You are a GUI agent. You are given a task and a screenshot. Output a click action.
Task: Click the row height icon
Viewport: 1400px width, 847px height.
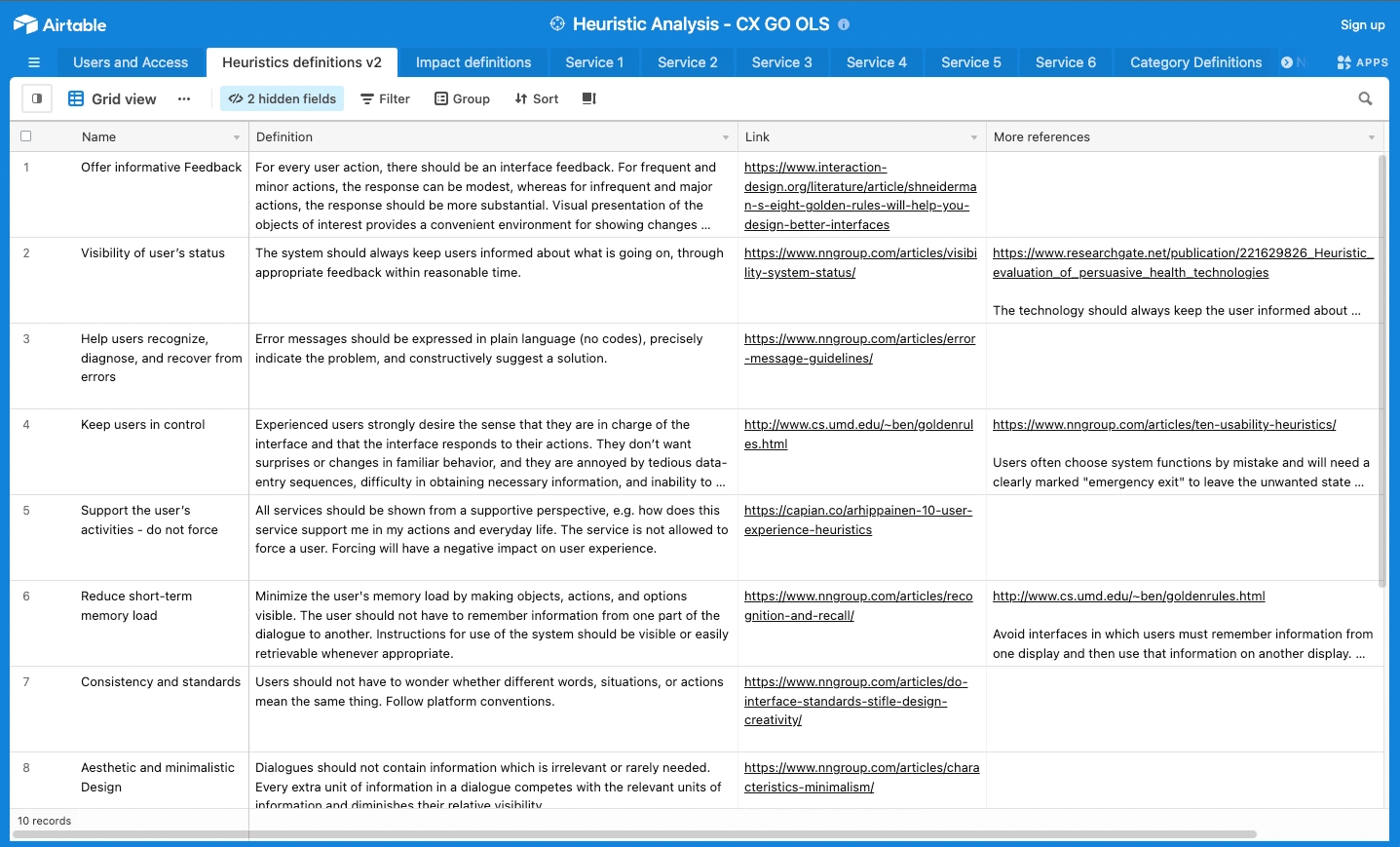[x=588, y=98]
